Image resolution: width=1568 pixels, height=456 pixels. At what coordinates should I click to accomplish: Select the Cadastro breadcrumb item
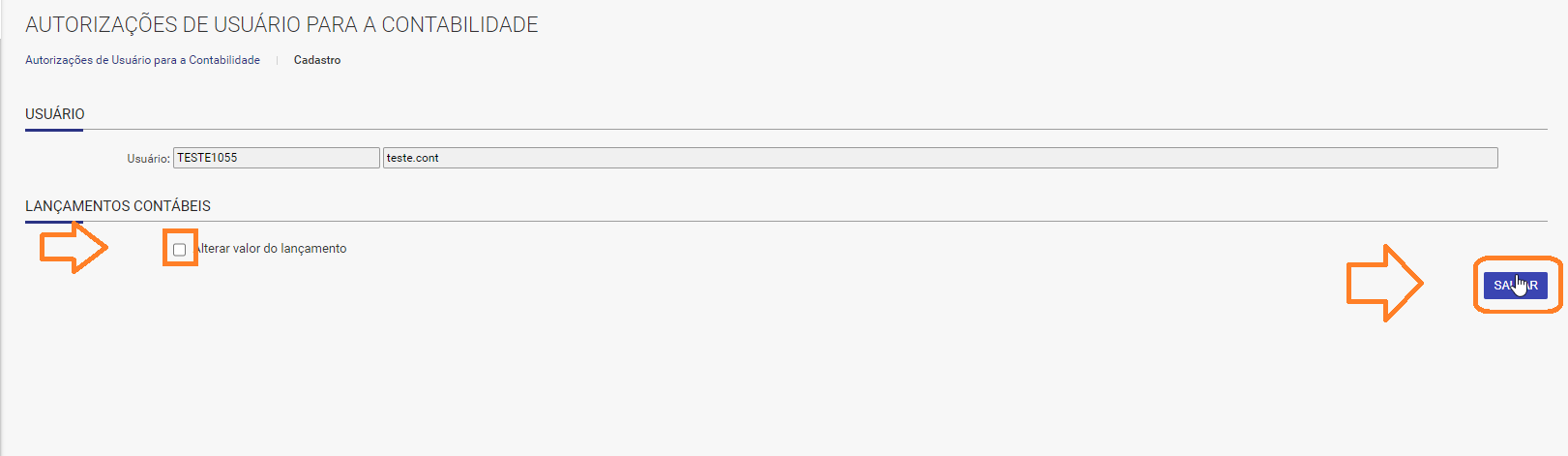coord(317,60)
